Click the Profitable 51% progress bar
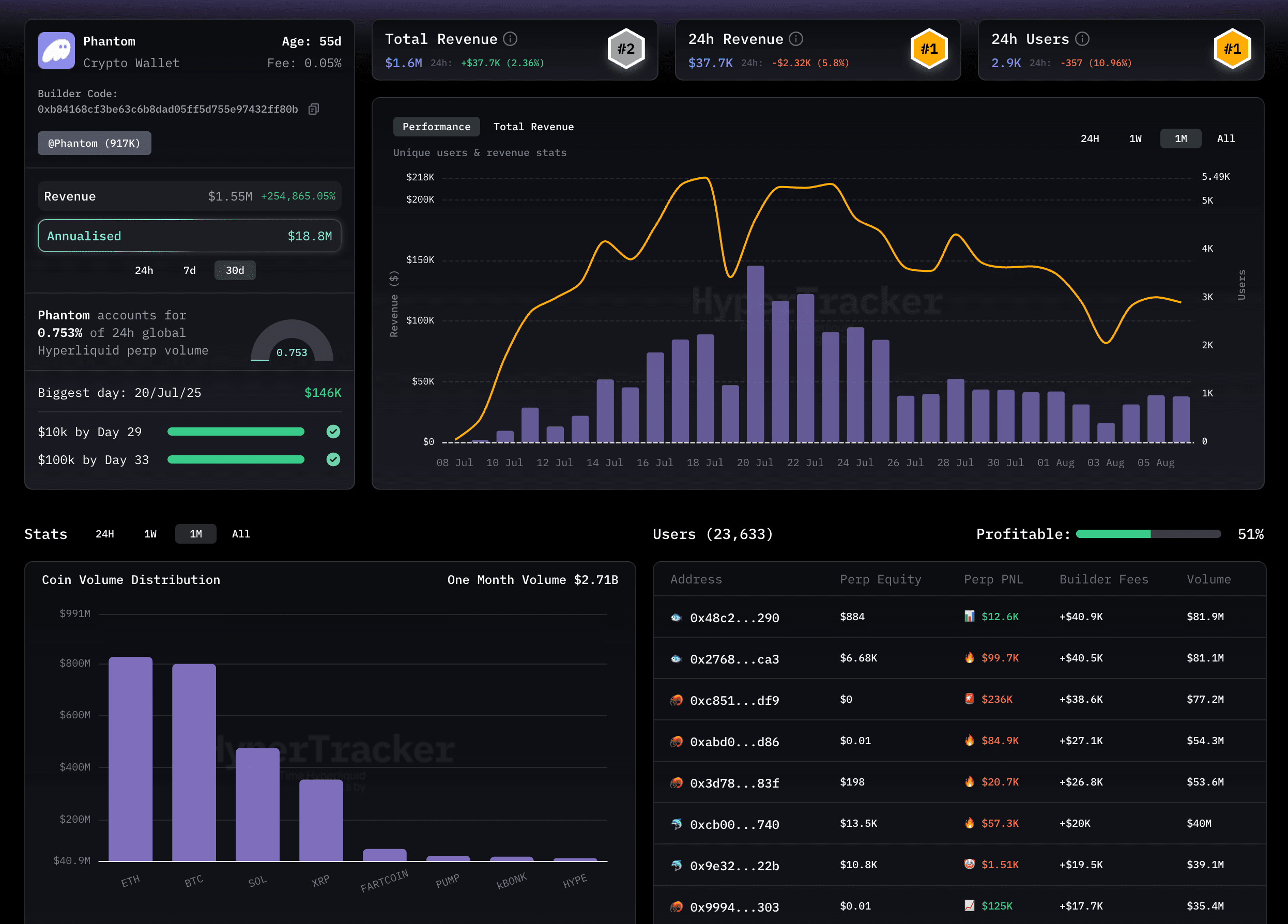Image resolution: width=1288 pixels, height=924 pixels. [x=1148, y=534]
